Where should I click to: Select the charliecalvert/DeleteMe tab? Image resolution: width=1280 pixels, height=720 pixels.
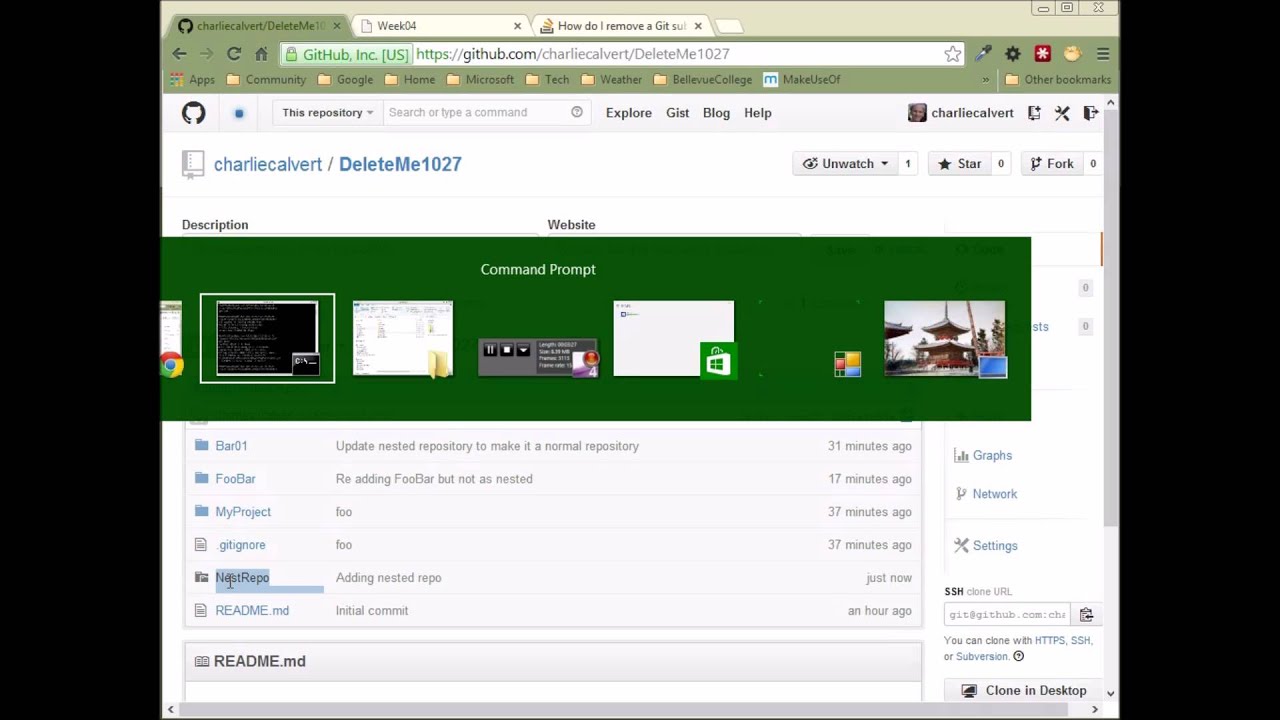tap(260, 26)
